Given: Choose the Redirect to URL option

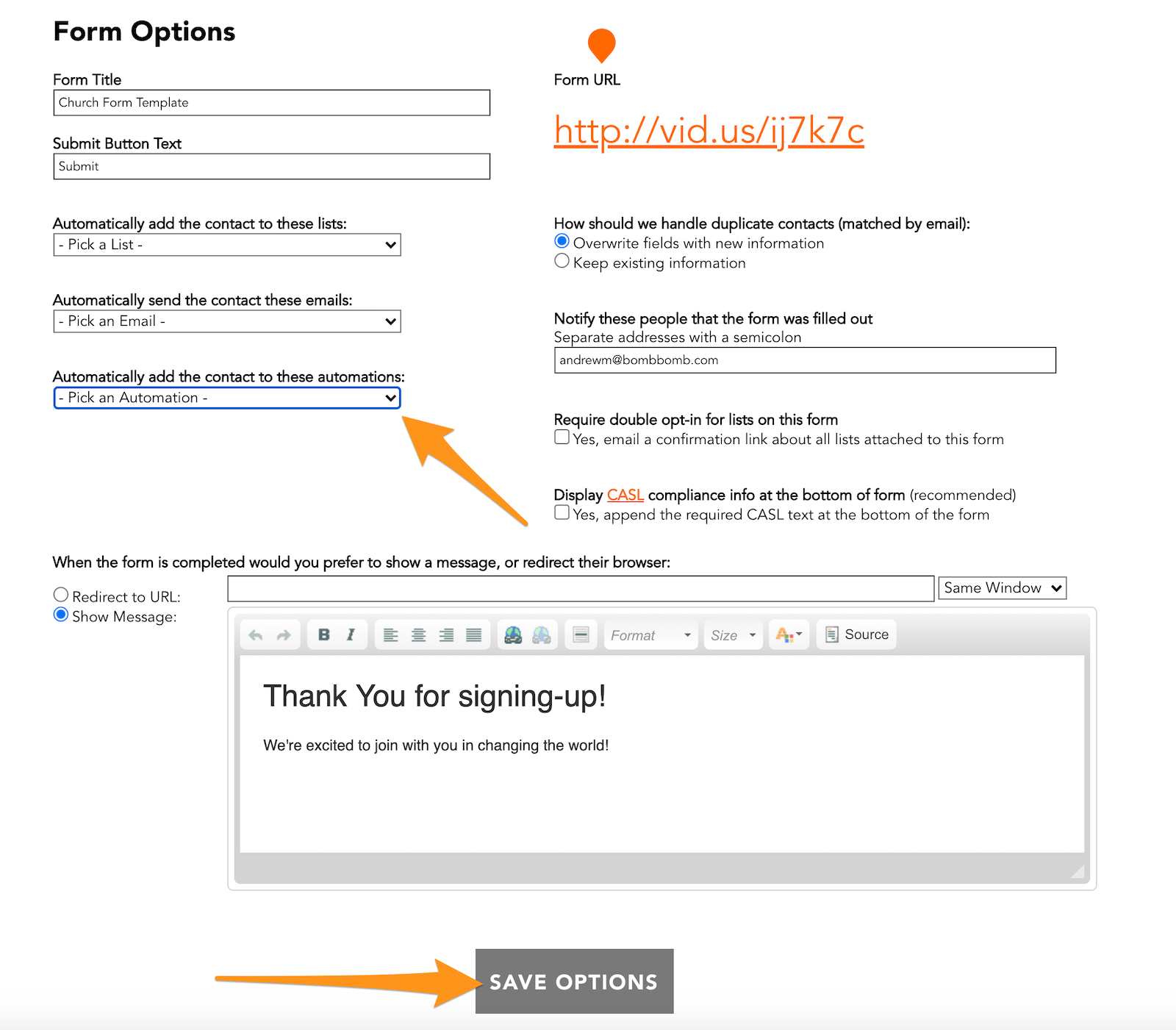Looking at the screenshot, I should point(61,595).
